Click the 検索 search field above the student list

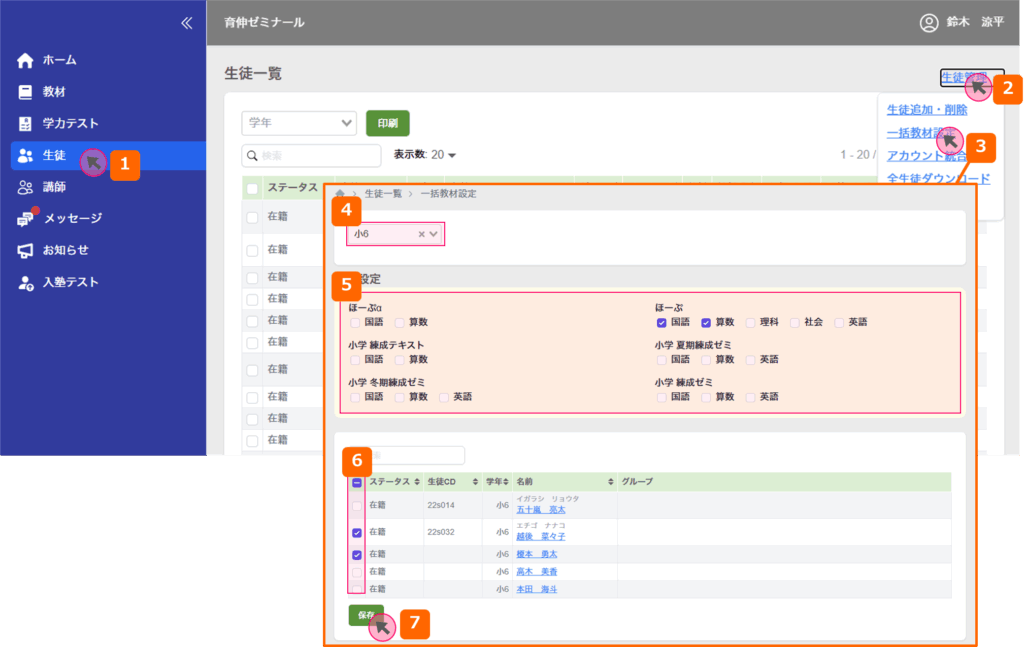click(x=311, y=155)
